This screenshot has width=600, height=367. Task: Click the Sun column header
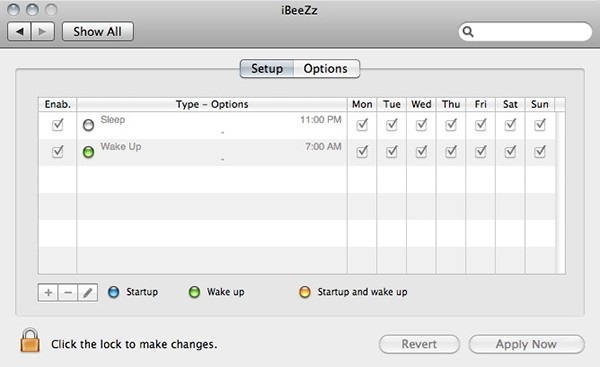tap(540, 104)
